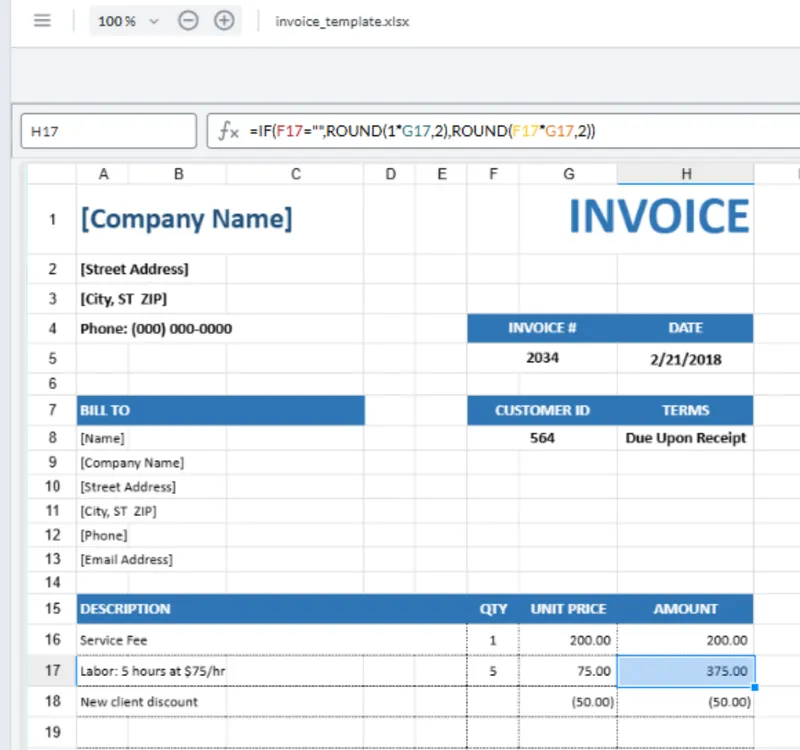Click the H17 cell name box

coord(108,131)
